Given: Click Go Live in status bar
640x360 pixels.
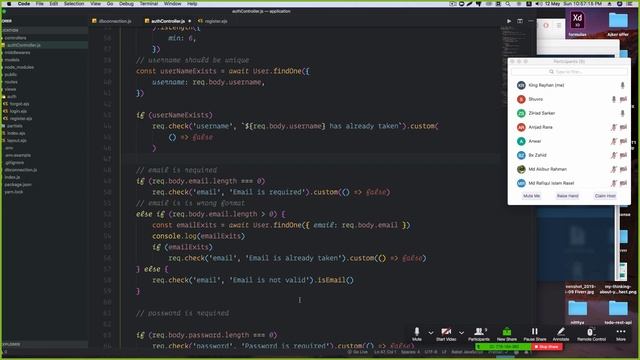Looking at the screenshot, I should coord(357,352).
